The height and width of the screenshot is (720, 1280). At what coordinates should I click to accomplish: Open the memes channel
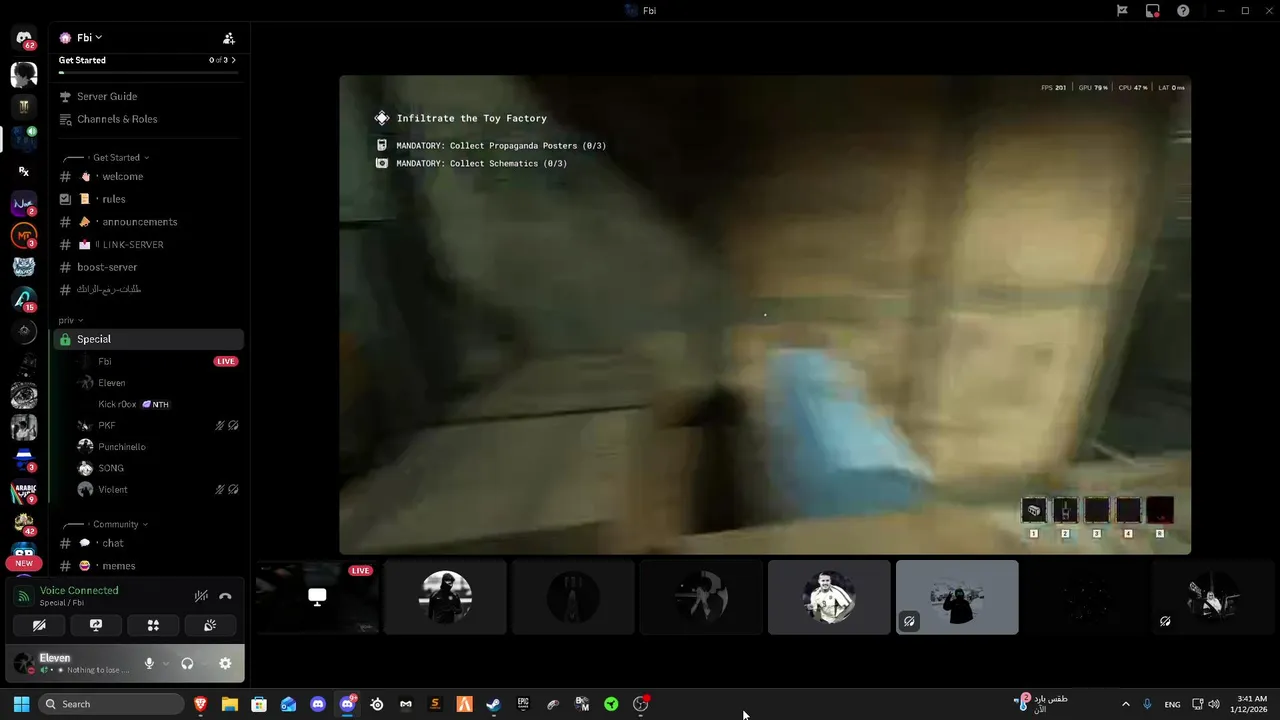click(148, 566)
